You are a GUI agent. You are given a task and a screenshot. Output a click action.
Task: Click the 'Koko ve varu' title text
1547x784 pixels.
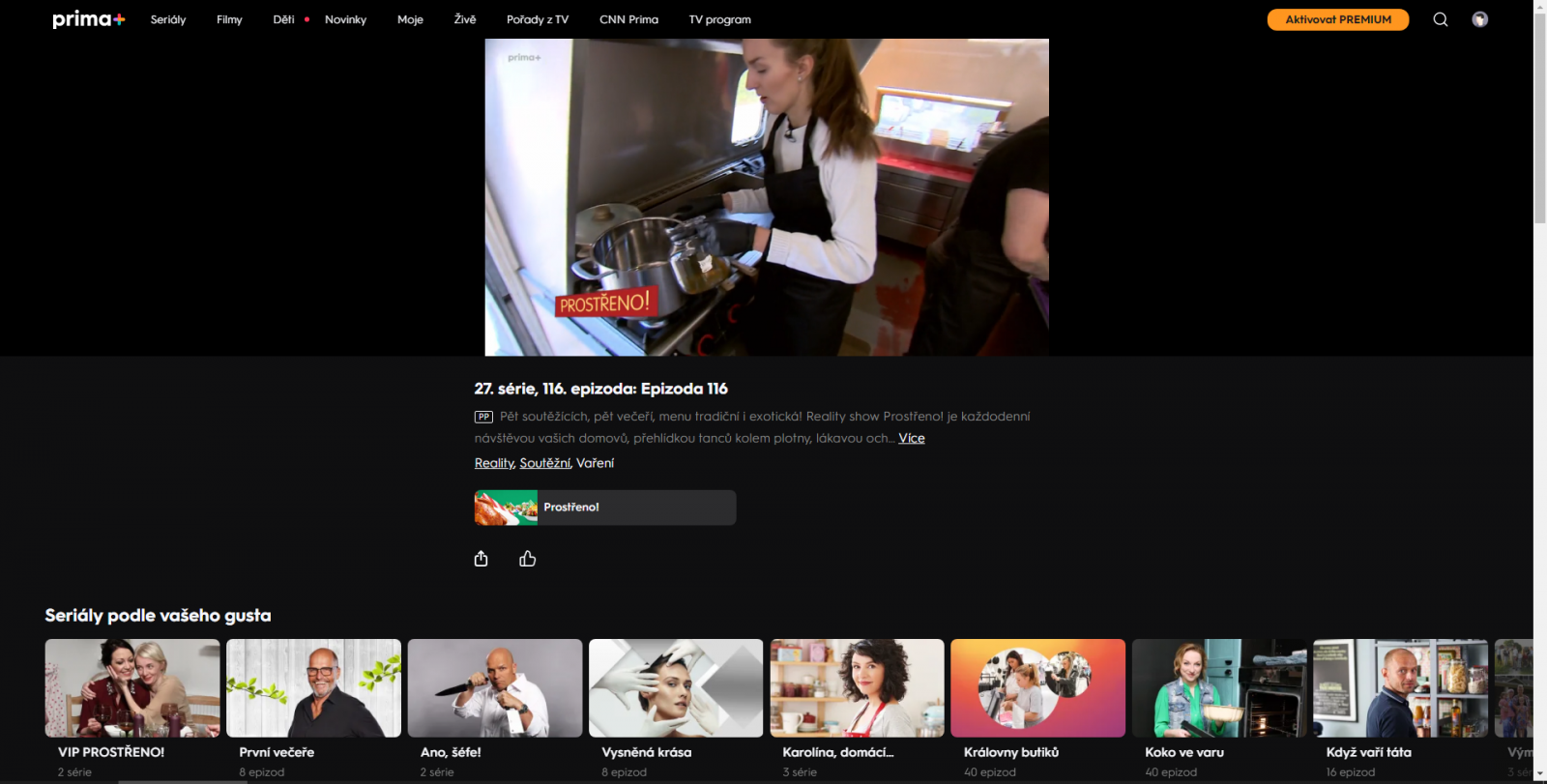pyautogui.click(x=1184, y=752)
